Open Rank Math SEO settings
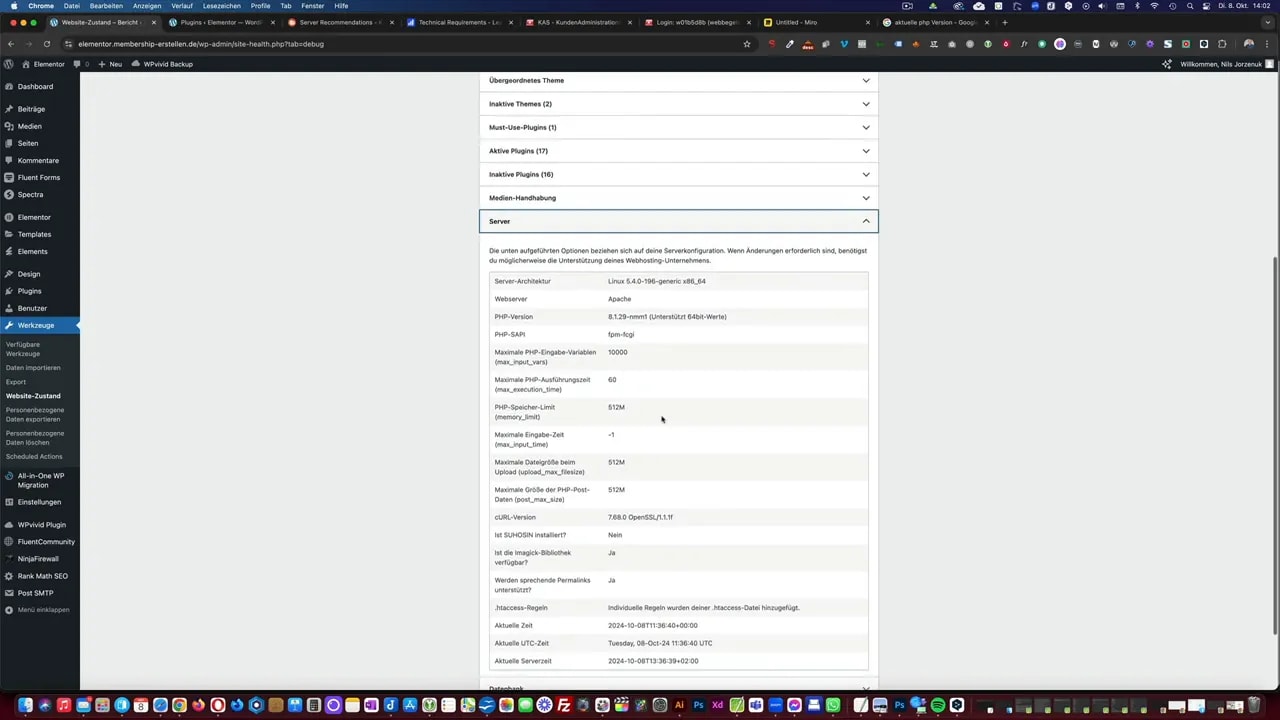The height and width of the screenshot is (720, 1280). pos(42,575)
